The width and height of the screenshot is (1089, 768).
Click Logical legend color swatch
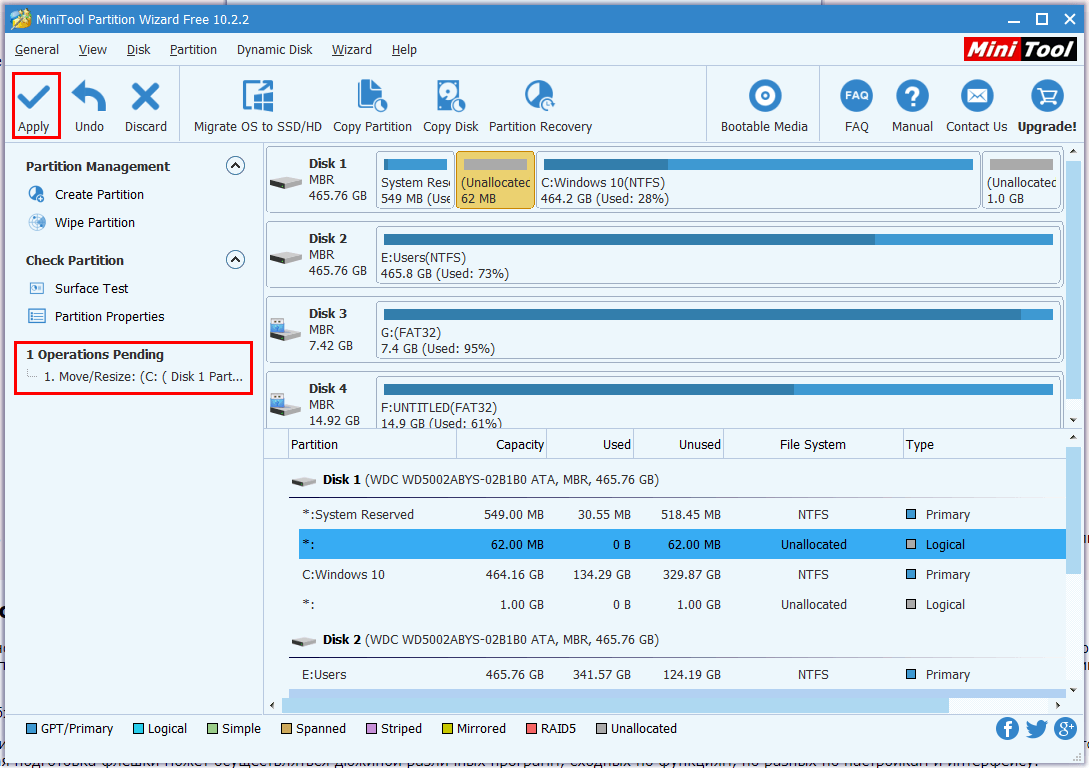pyautogui.click(x=138, y=728)
